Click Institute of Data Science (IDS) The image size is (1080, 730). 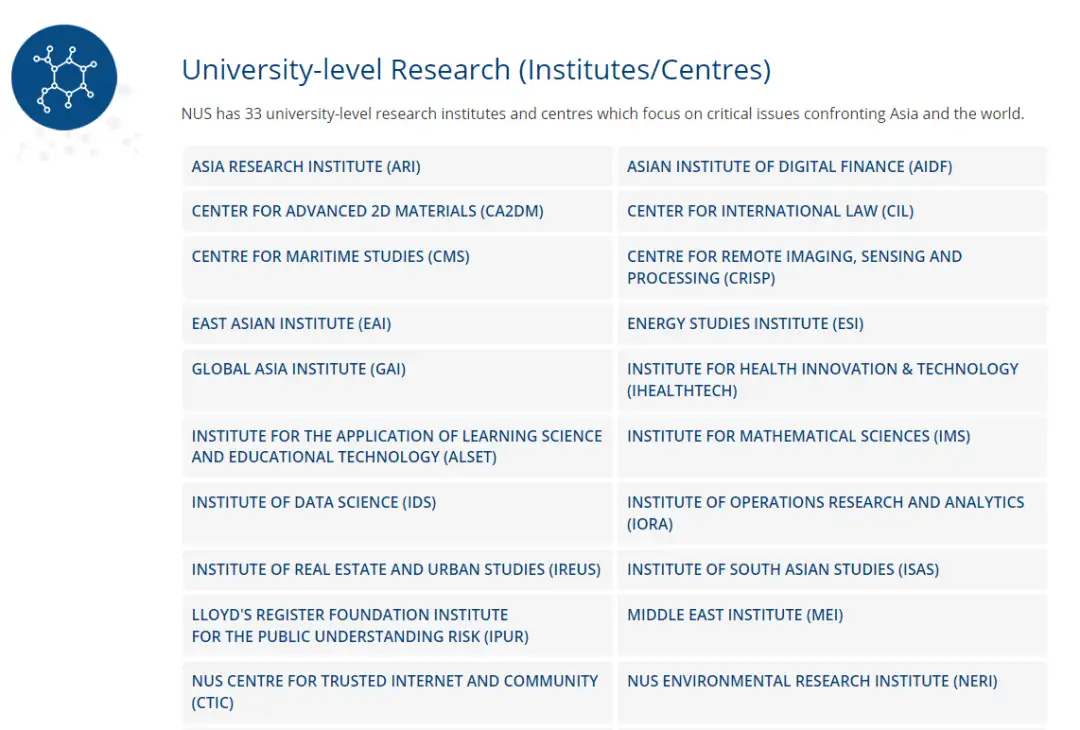pos(314,502)
